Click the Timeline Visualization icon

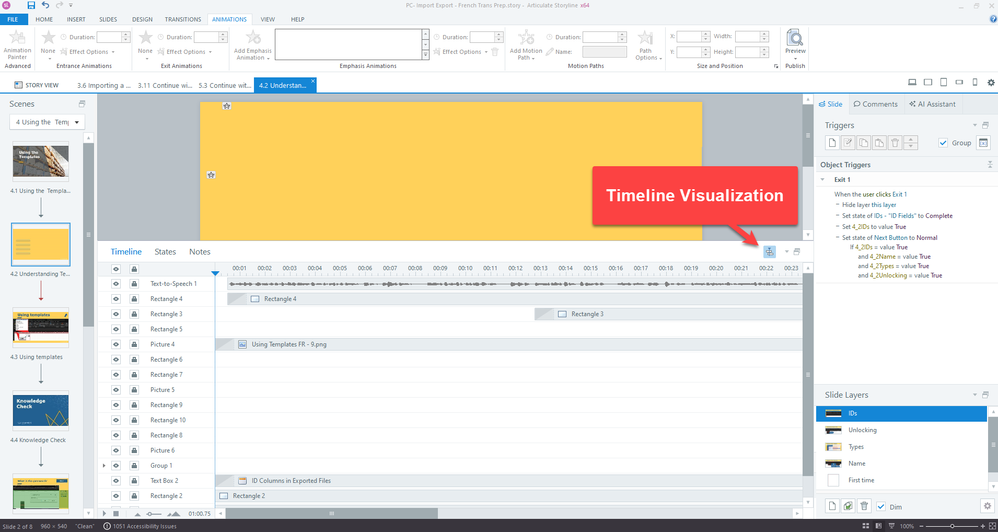click(x=770, y=251)
